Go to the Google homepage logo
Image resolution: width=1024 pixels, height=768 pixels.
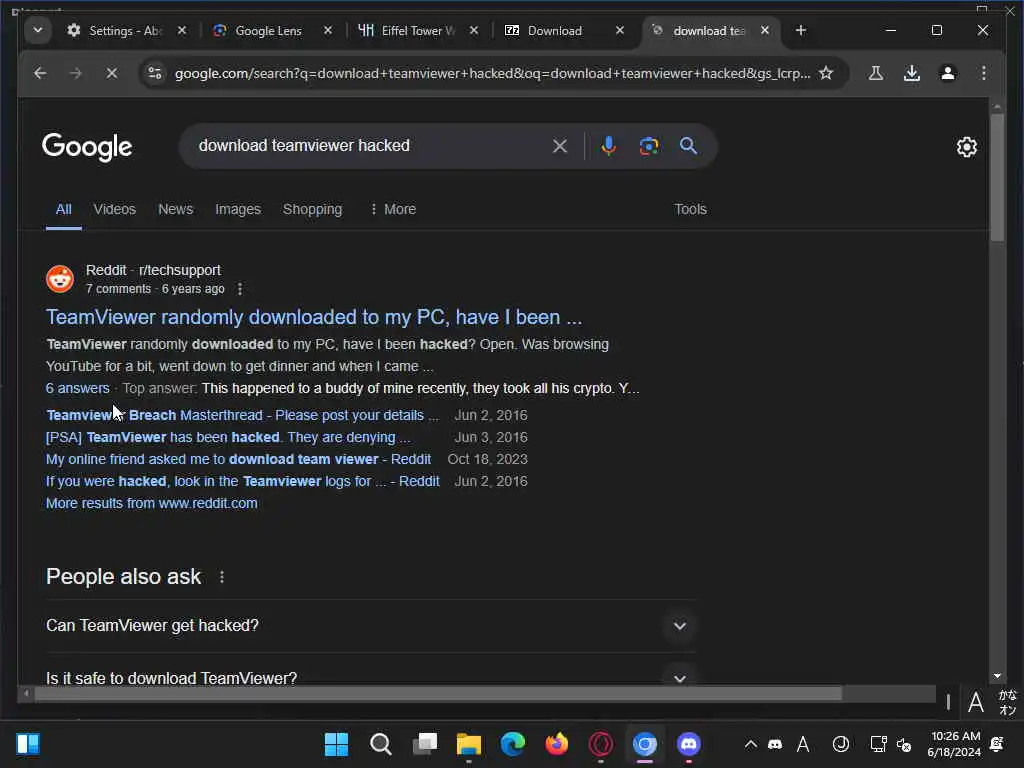tap(87, 147)
